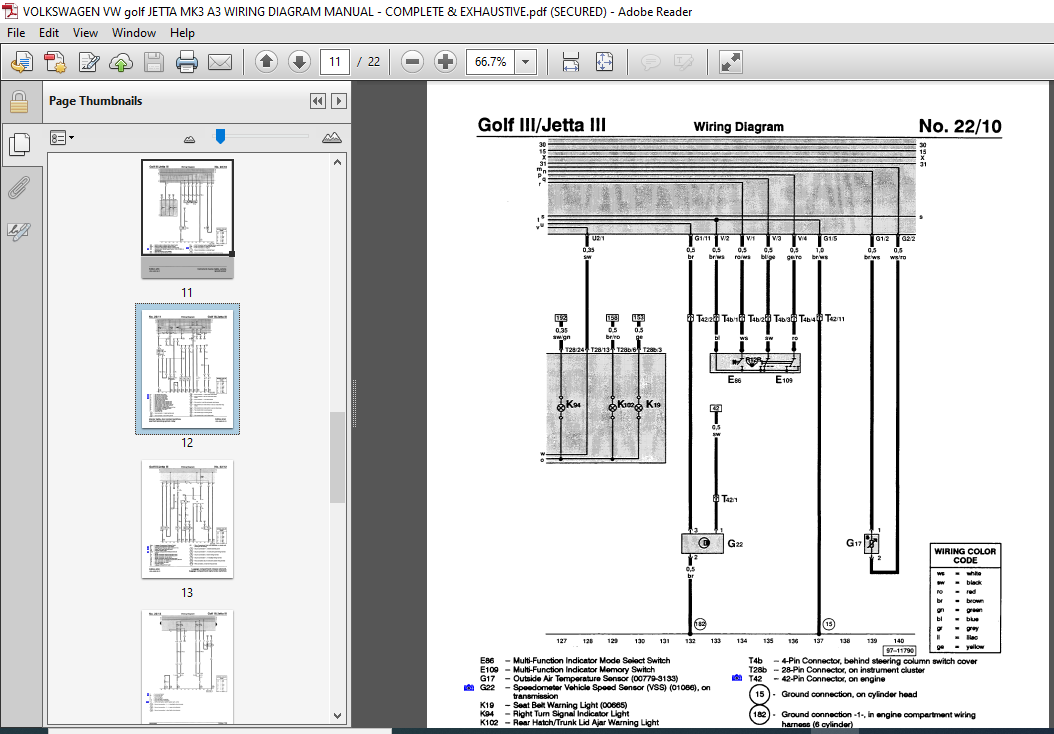Click the K94 indicator light label

coord(573,405)
